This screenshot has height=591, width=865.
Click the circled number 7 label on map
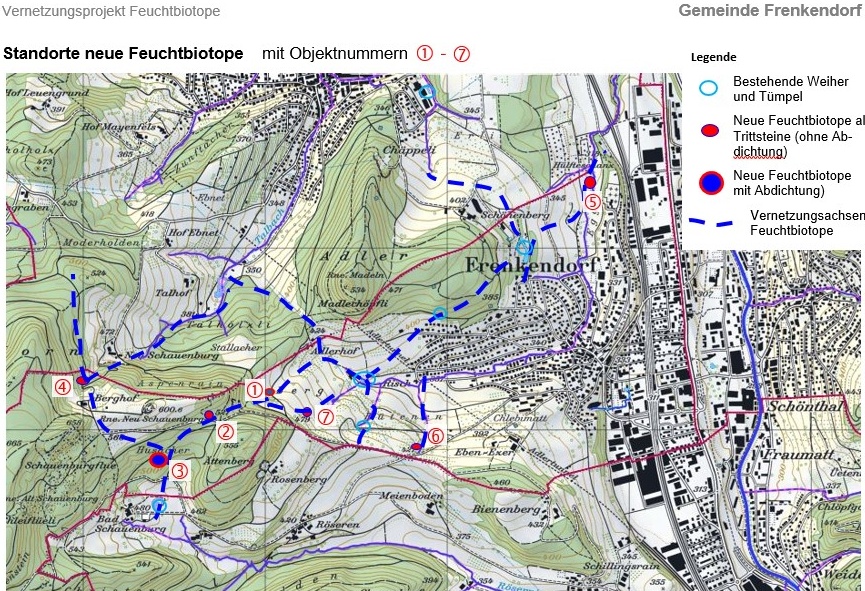pos(325,417)
